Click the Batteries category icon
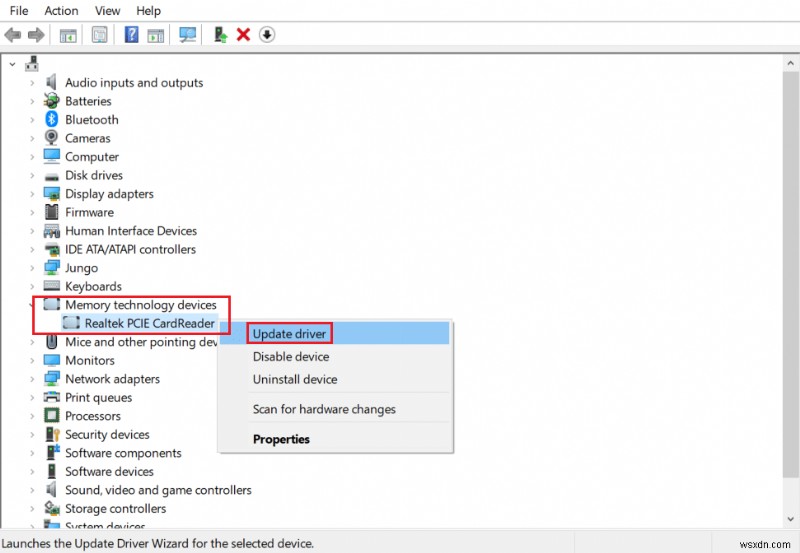 51,100
